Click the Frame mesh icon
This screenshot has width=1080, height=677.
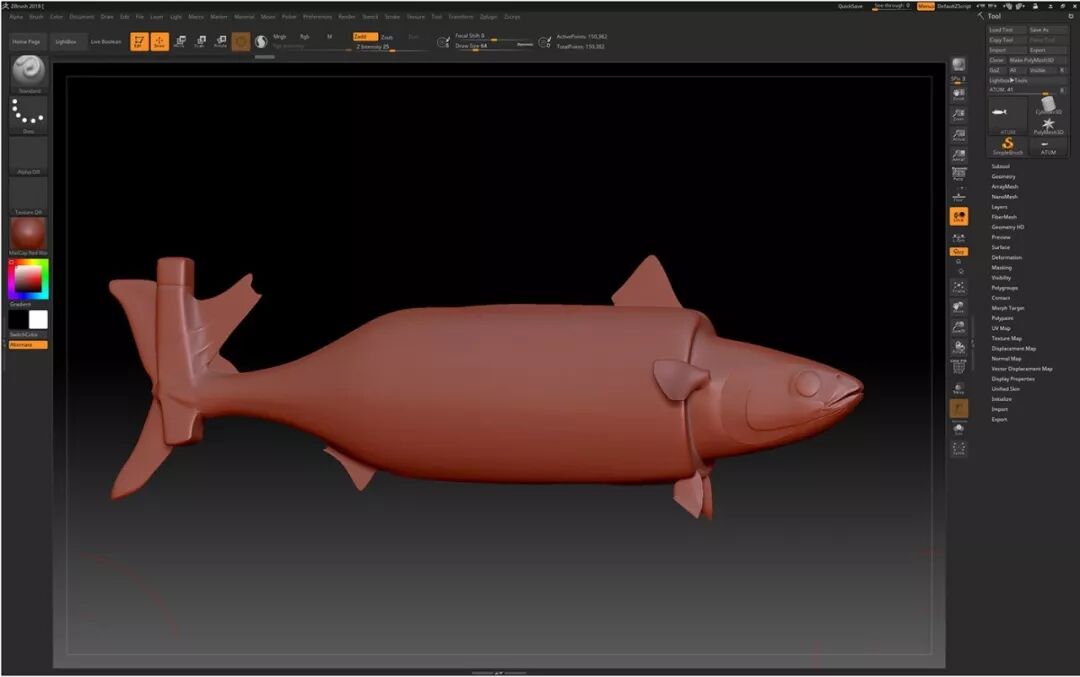point(958,287)
